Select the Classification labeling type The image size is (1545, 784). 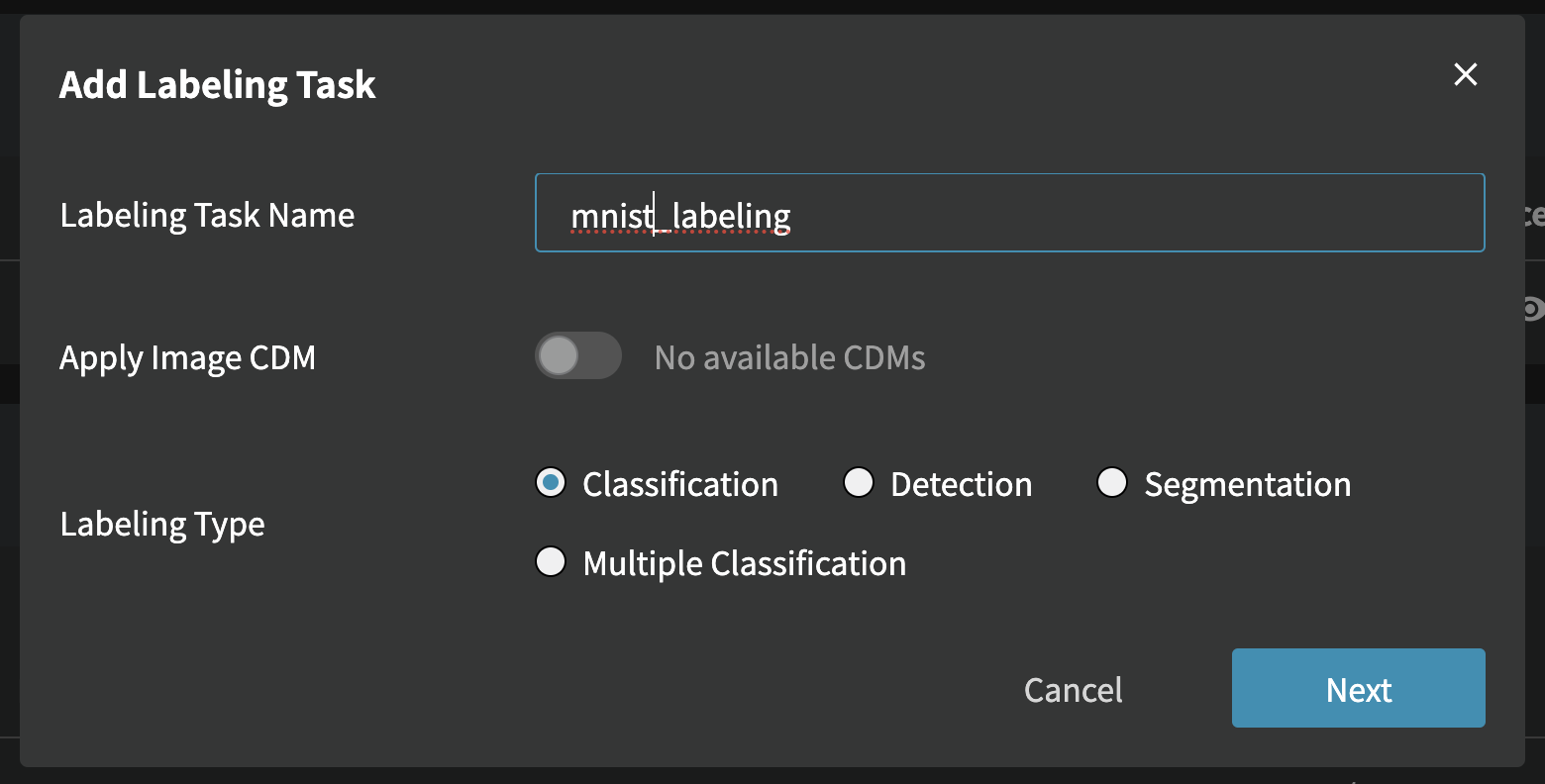(551, 483)
